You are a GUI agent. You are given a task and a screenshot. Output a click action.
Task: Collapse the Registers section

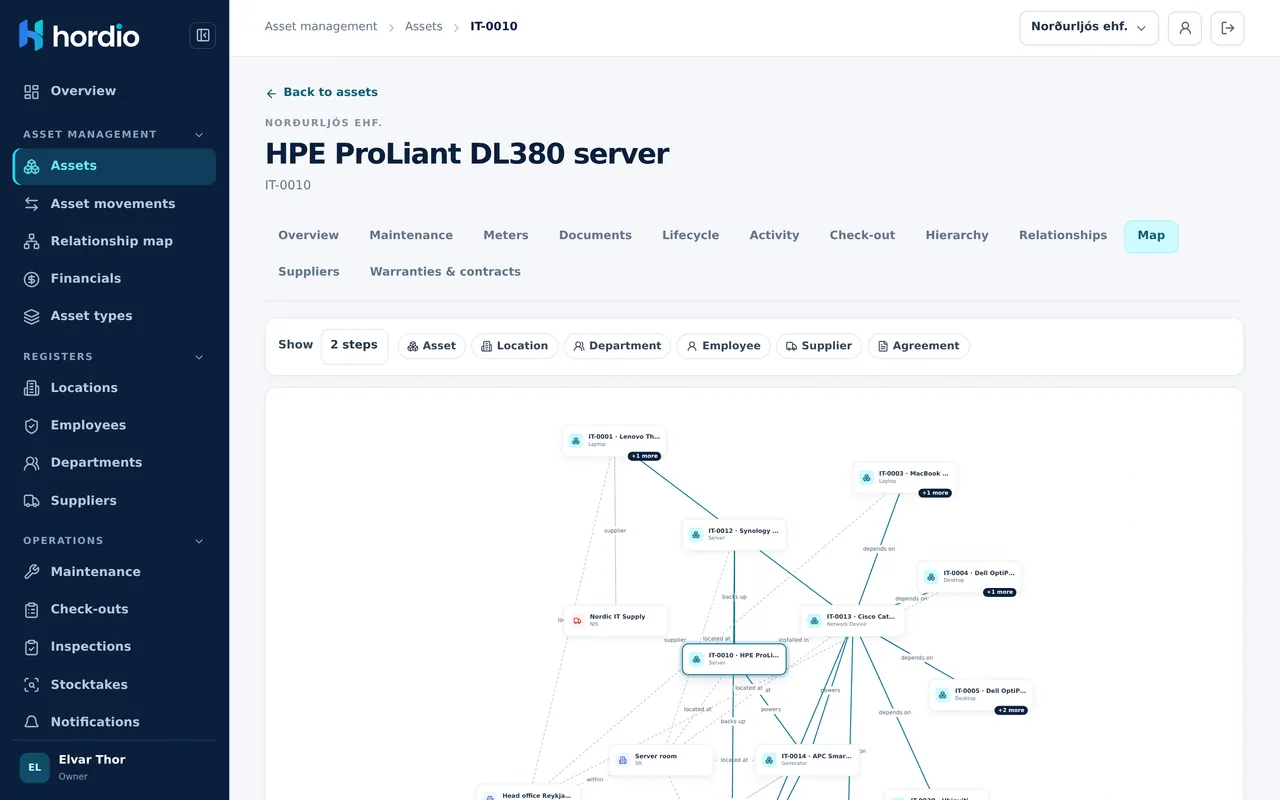point(199,357)
